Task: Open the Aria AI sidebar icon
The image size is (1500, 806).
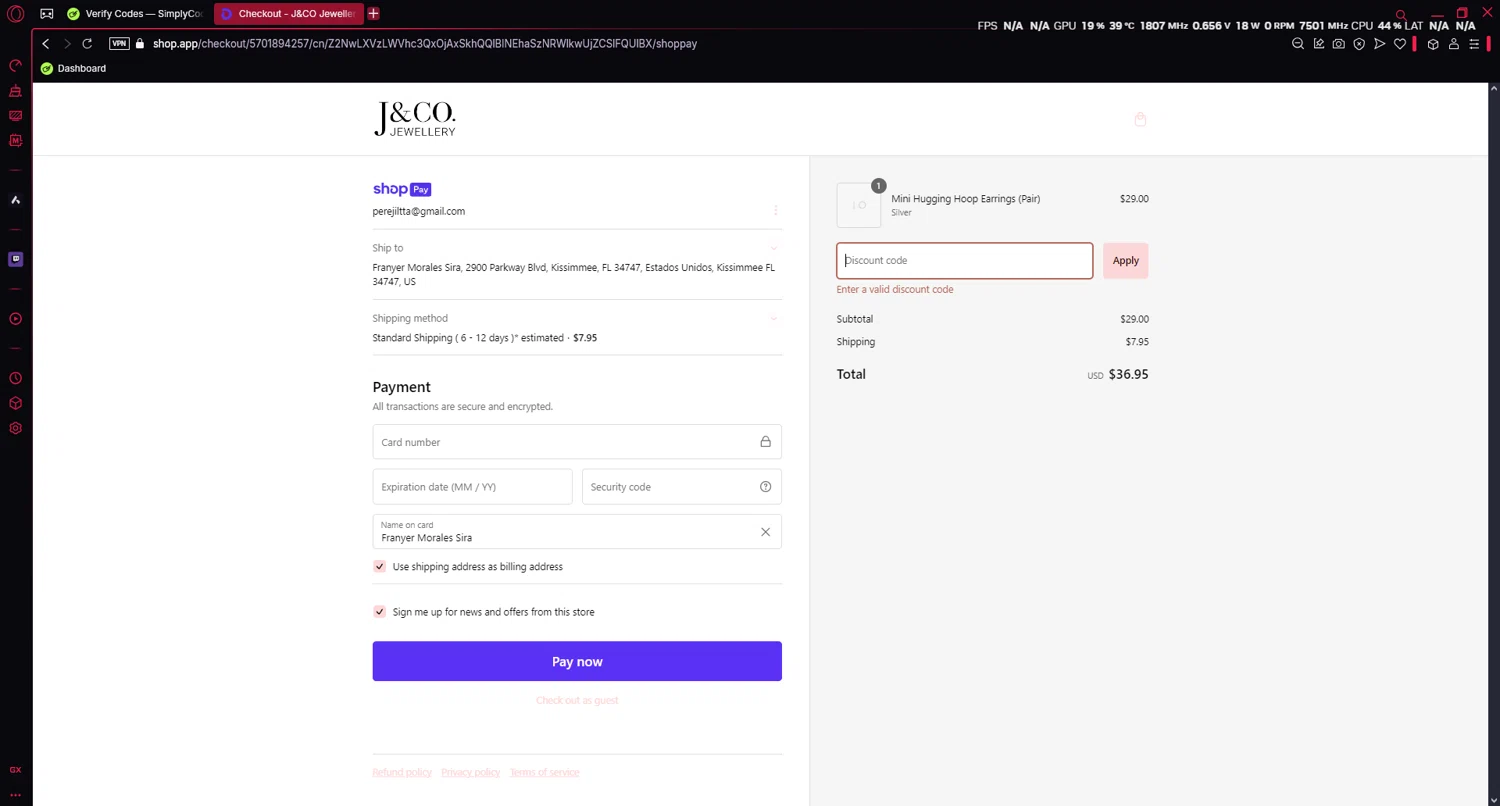Action: pos(15,200)
